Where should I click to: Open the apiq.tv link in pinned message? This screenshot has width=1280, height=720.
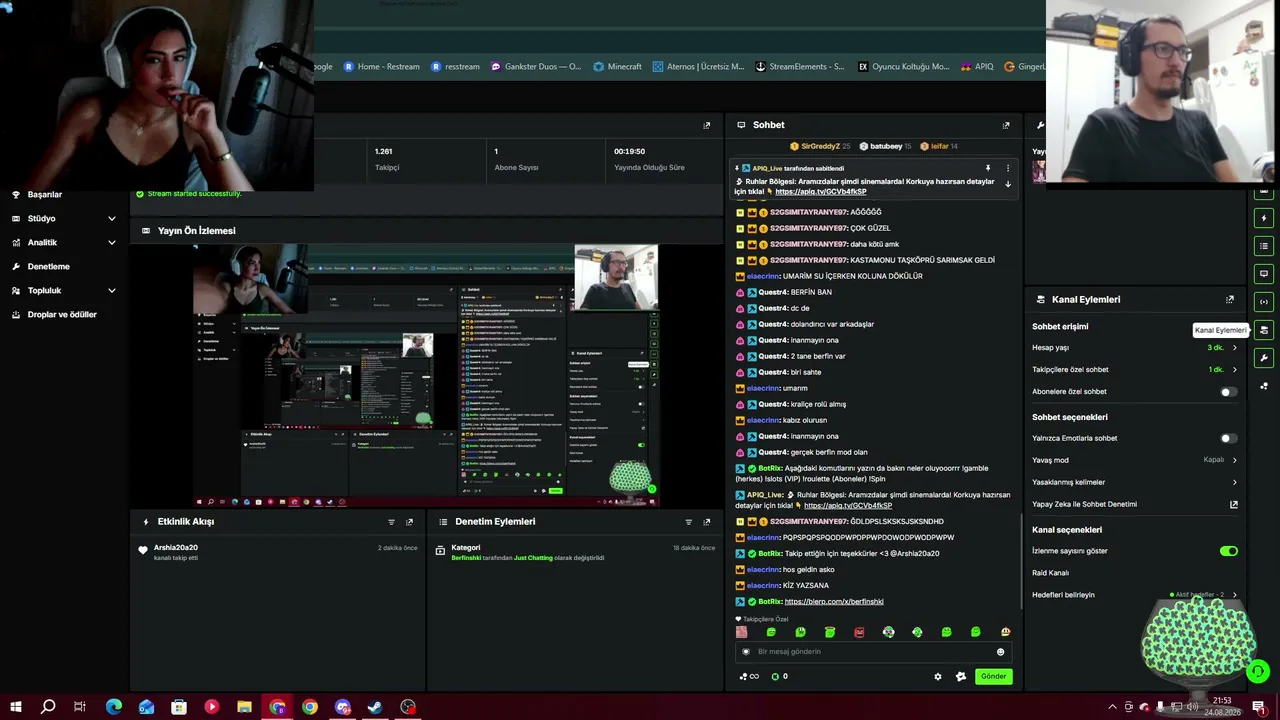click(x=820, y=192)
